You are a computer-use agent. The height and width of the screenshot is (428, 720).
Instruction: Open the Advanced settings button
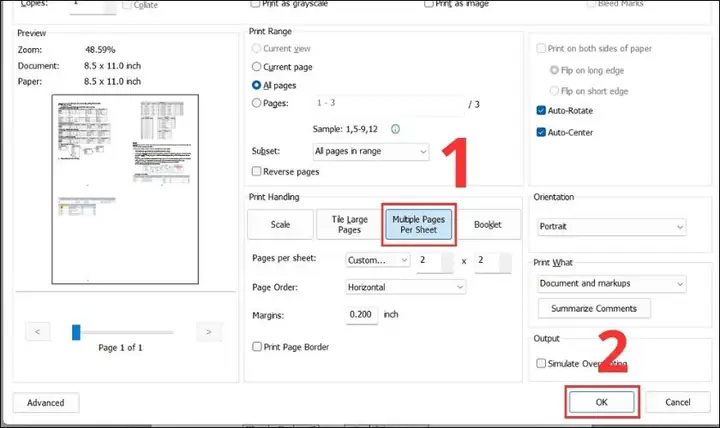point(46,403)
